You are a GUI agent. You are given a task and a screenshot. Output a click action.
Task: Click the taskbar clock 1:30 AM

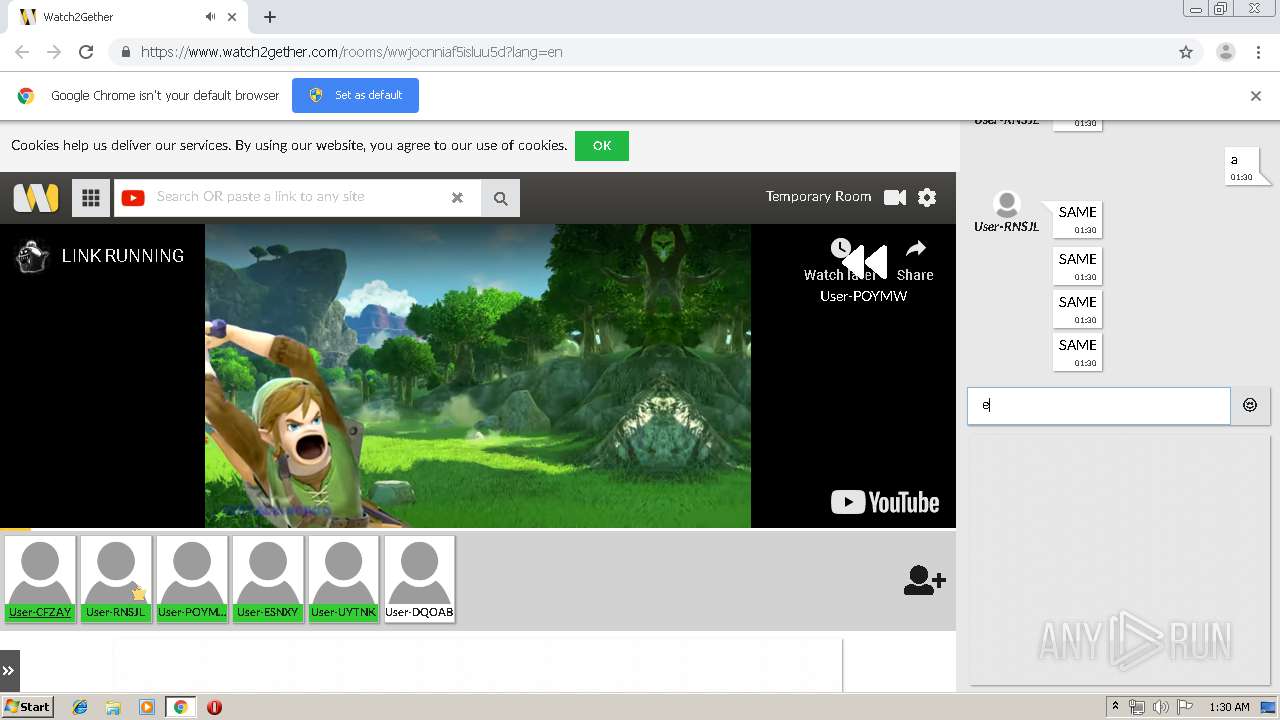pyautogui.click(x=1229, y=707)
